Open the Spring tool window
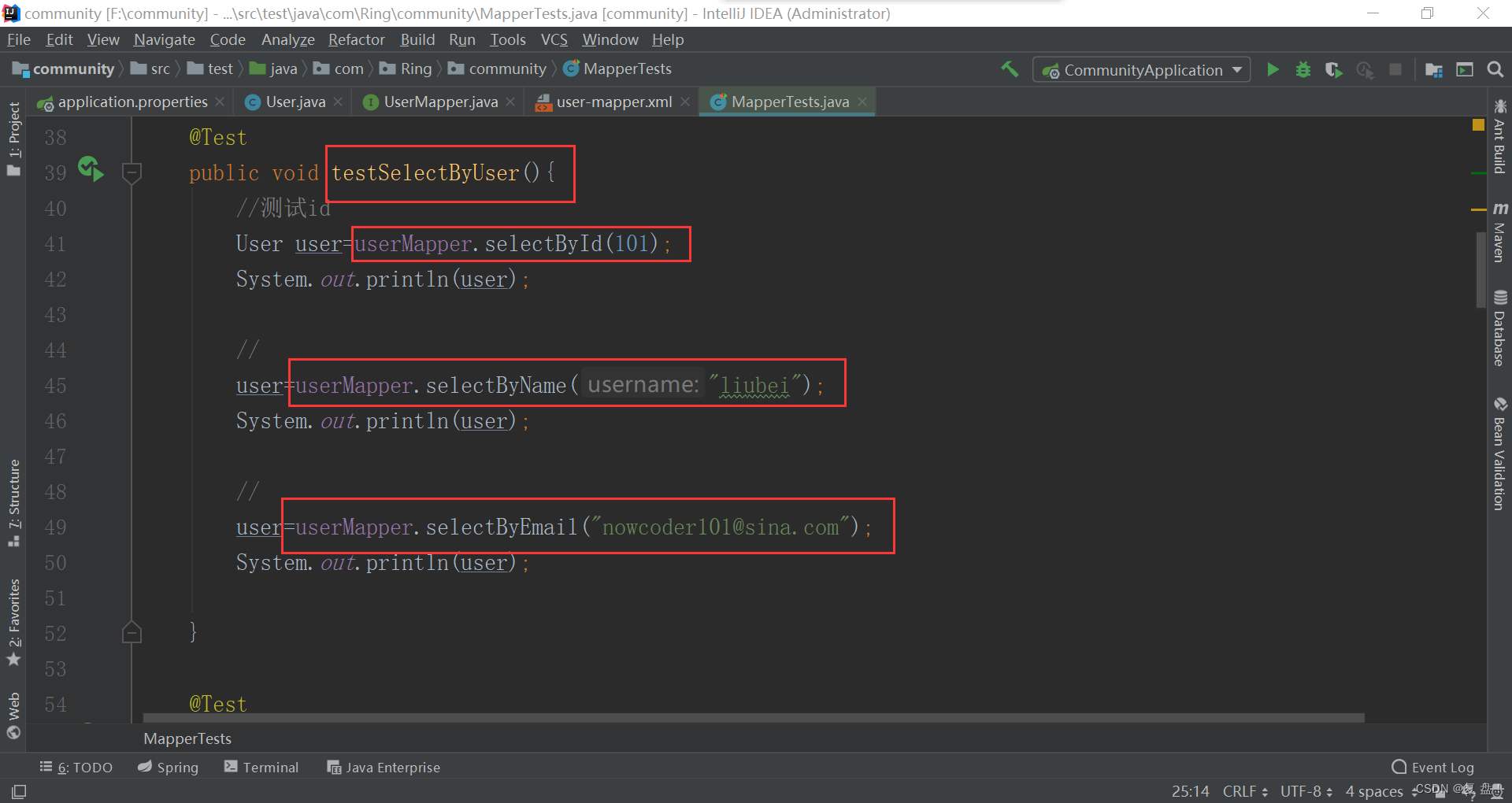 [168, 767]
